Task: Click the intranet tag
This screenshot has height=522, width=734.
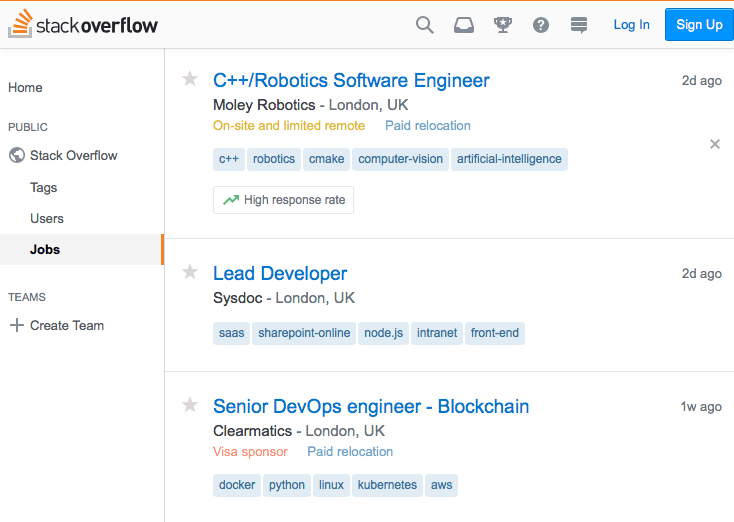Action: tap(437, 333)
